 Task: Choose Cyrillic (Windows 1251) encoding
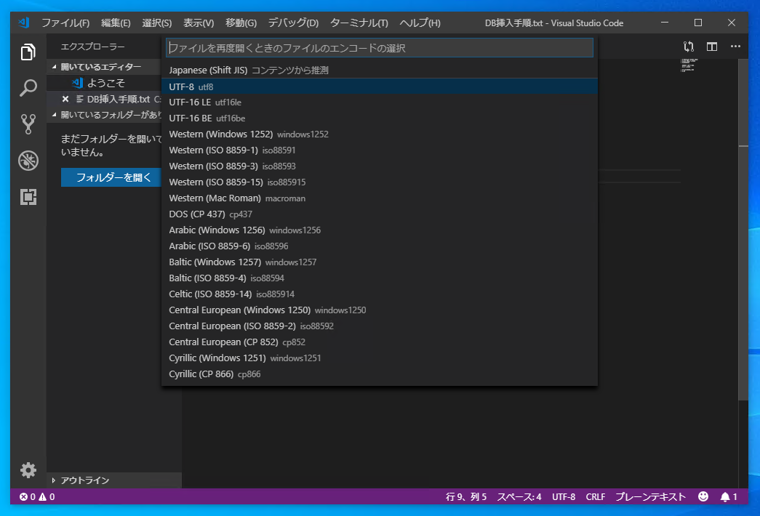tap(380, 358)
